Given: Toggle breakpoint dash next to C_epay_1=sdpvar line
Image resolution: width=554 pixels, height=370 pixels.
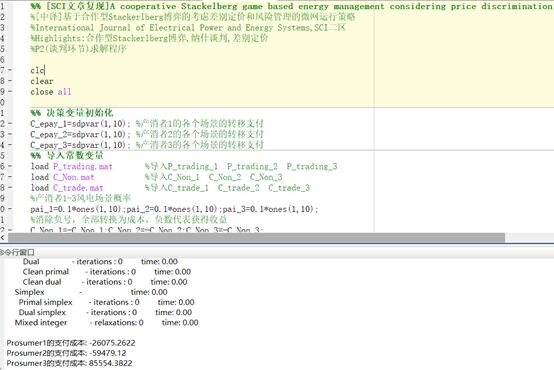Looking at the screenshot, I should 10,124.
